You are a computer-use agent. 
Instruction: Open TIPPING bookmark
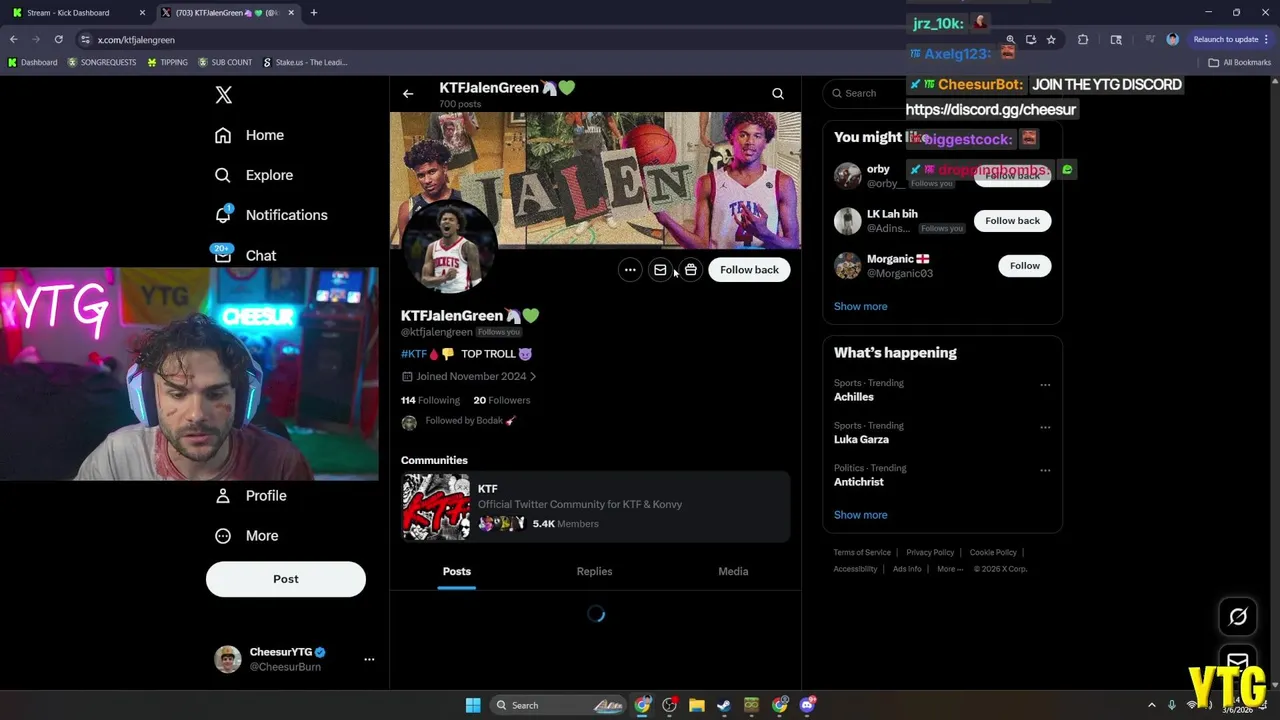coord(167,63)
